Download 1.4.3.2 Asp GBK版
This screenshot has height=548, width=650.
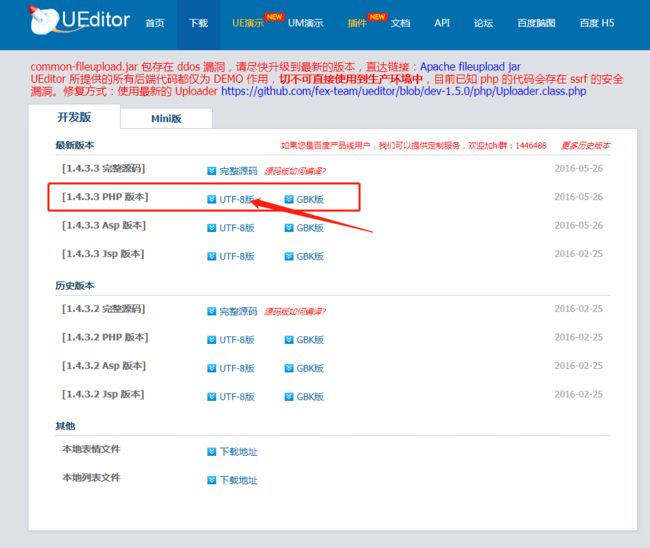(x=310, y=368)
